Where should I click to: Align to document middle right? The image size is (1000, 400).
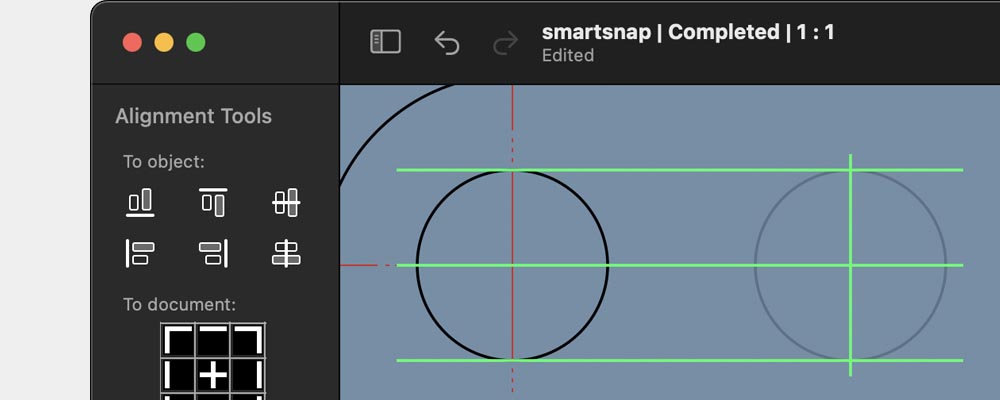(x=248, y=376)
